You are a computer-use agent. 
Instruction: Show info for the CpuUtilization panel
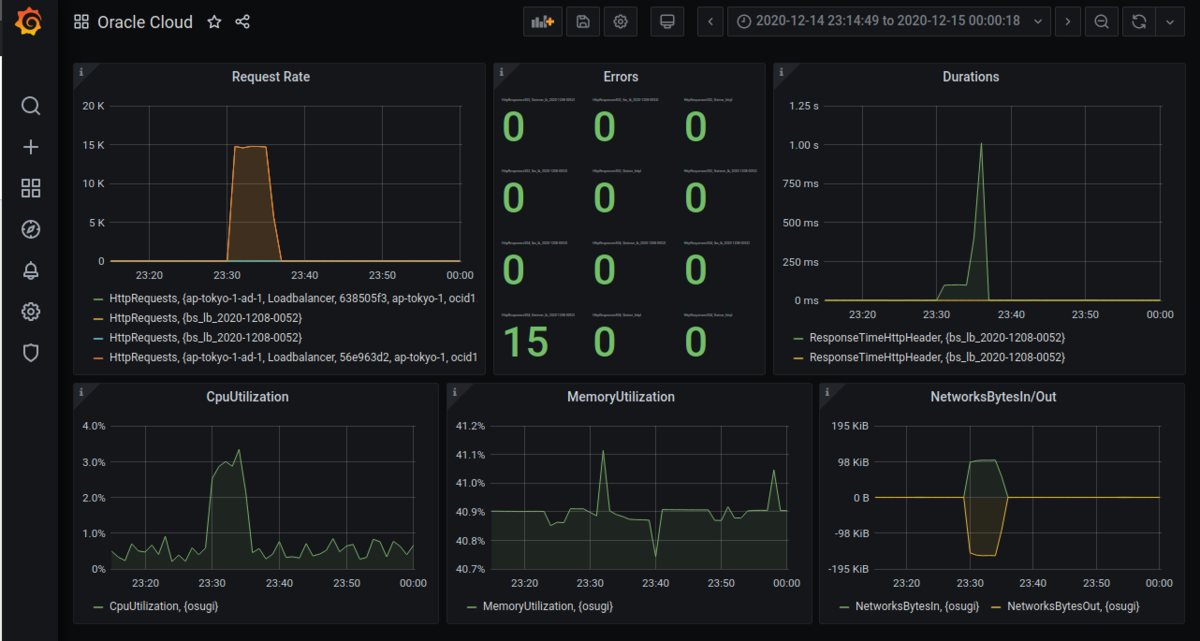coord(81,392)
